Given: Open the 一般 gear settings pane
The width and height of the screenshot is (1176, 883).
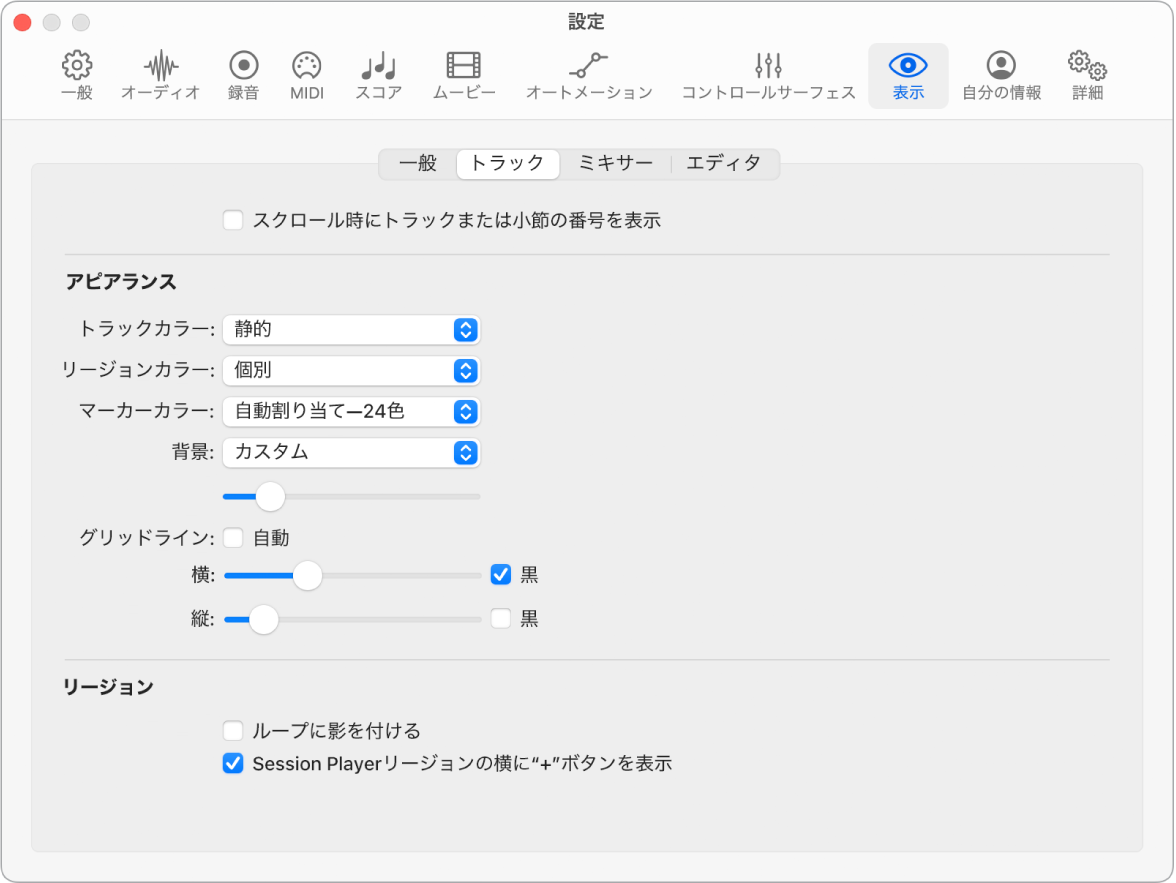Looking at the screenshot, I should pos(76,76).
